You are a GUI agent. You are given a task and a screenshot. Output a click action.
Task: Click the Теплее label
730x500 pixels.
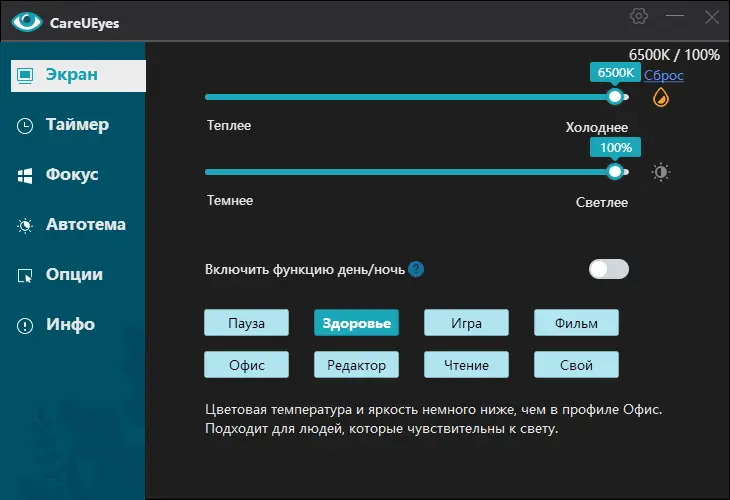[229, 126]
